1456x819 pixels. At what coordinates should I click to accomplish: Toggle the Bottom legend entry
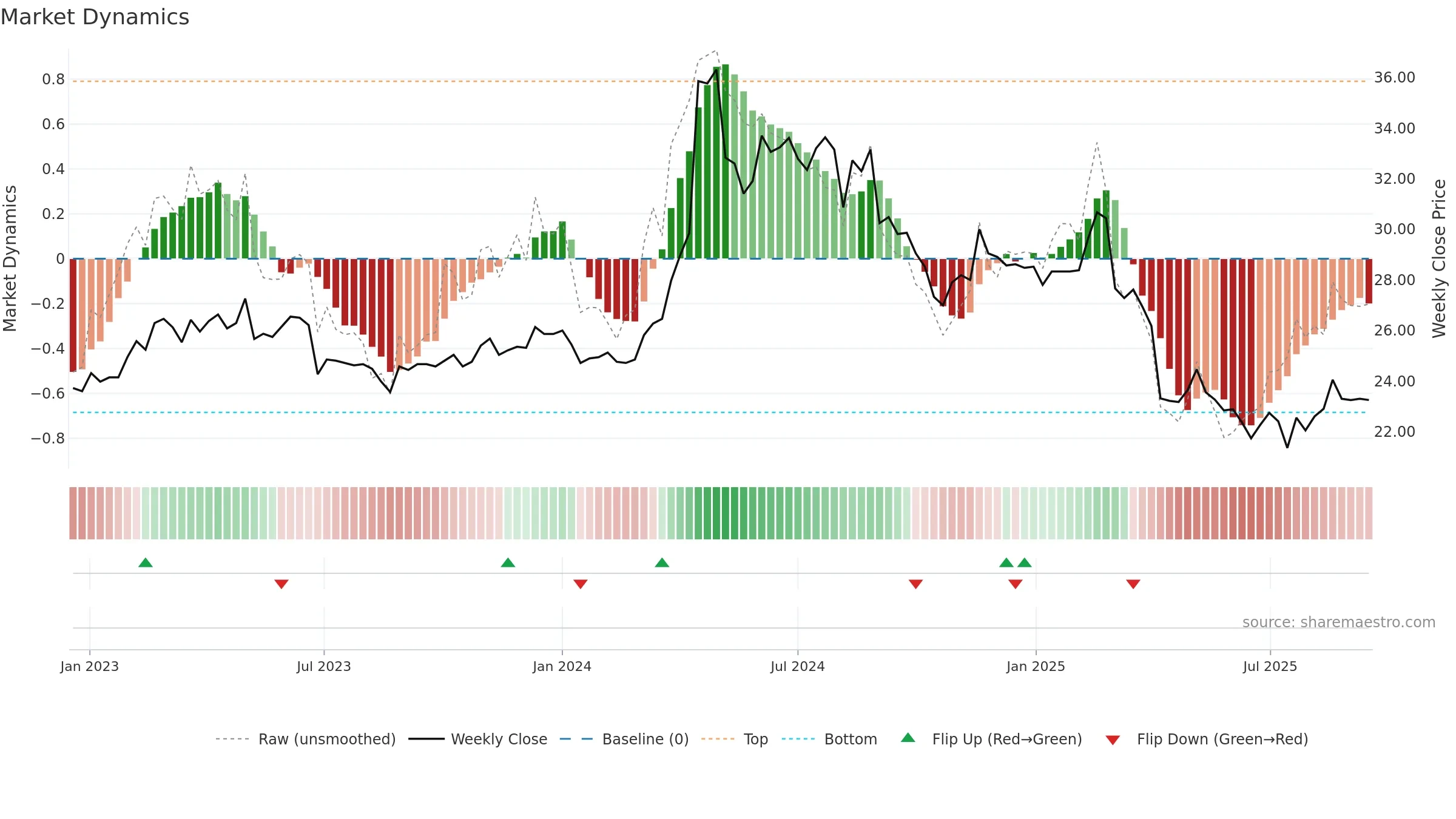point(829,739)
